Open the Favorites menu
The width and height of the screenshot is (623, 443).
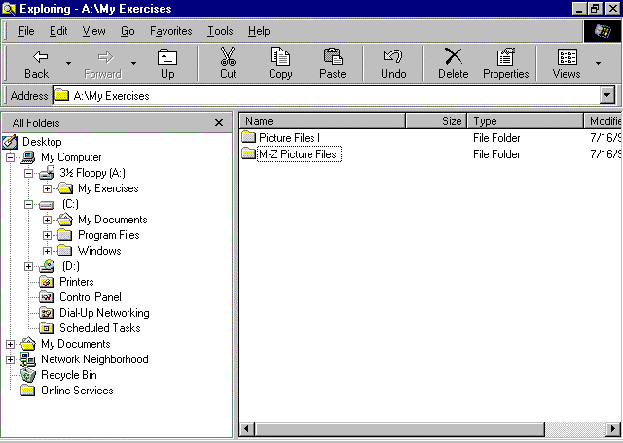coord(171,31)
